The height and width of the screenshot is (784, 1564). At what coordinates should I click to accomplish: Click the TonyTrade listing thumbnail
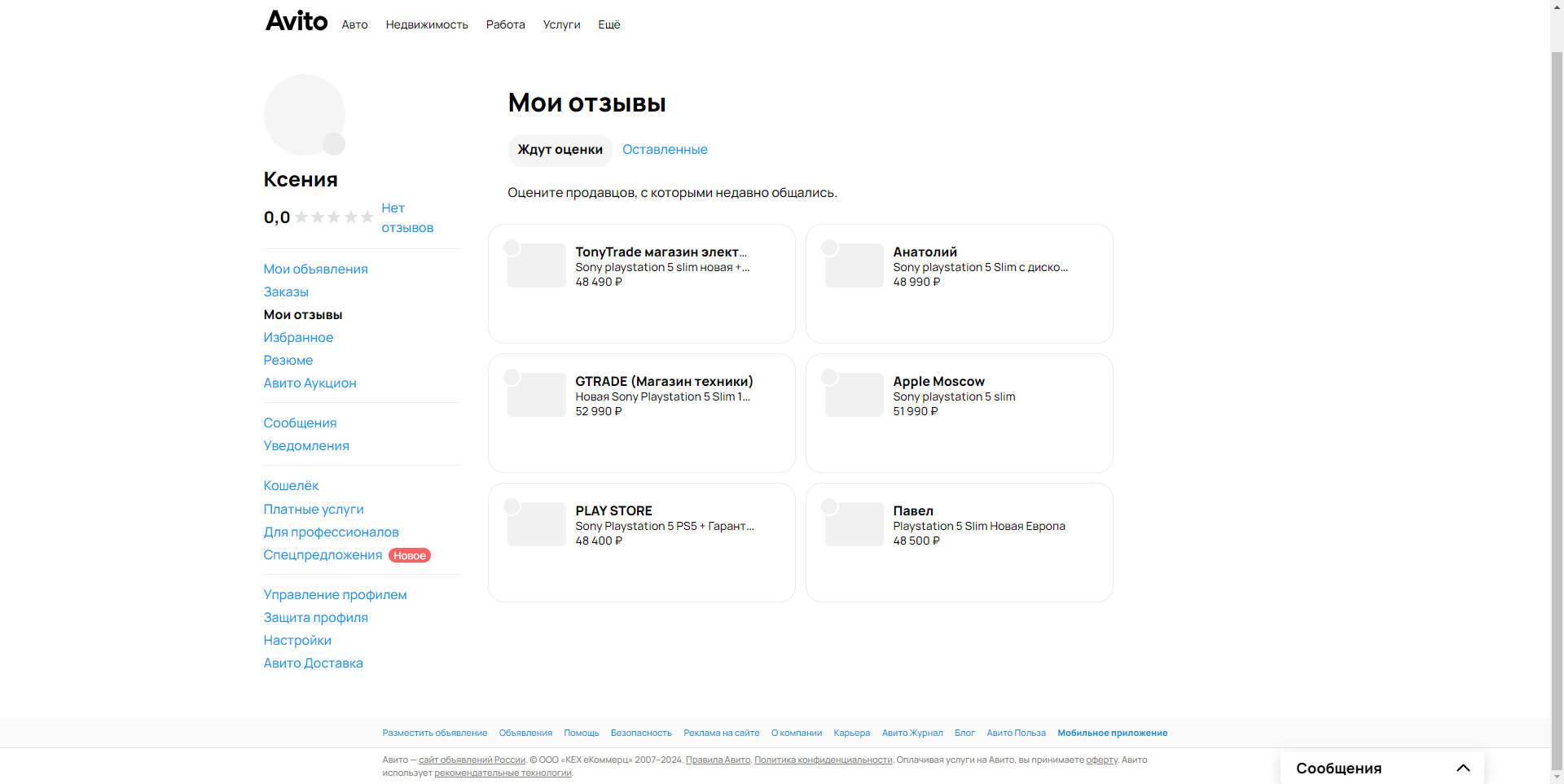pyautogui.click(x=536, y=265)
